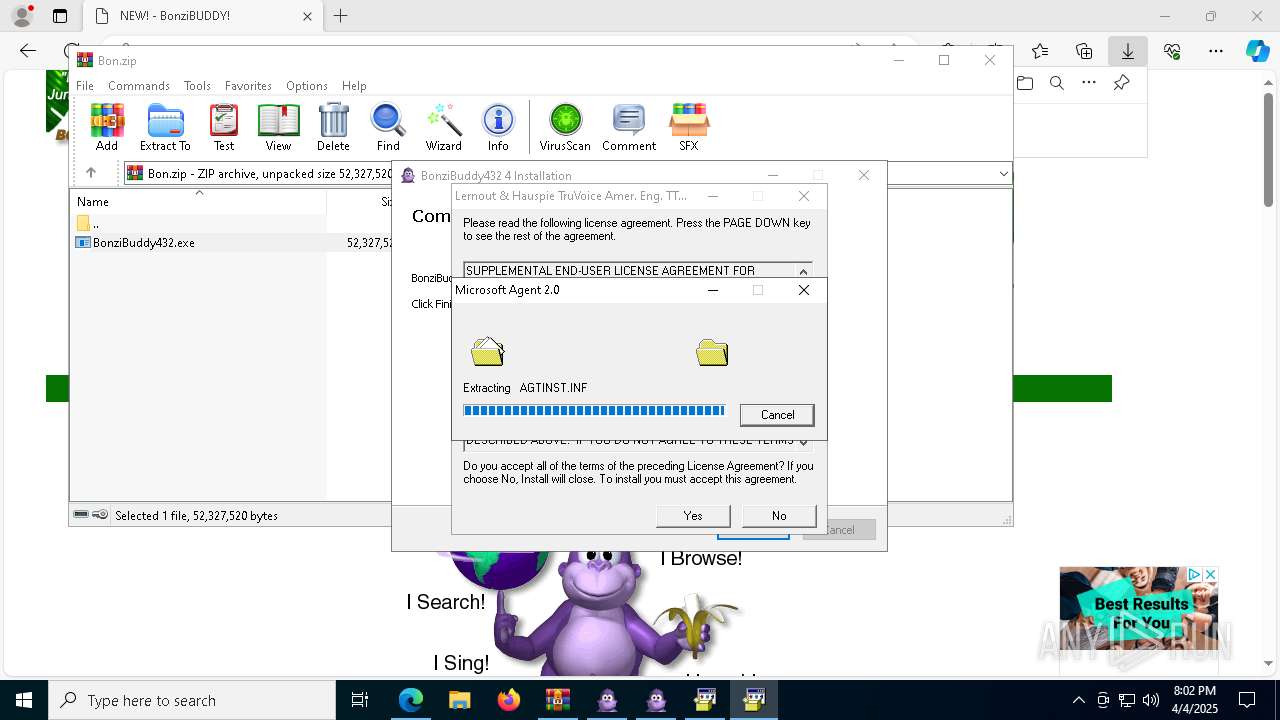
Task: Show hidden system tray icons
Action: (1078, 700)
